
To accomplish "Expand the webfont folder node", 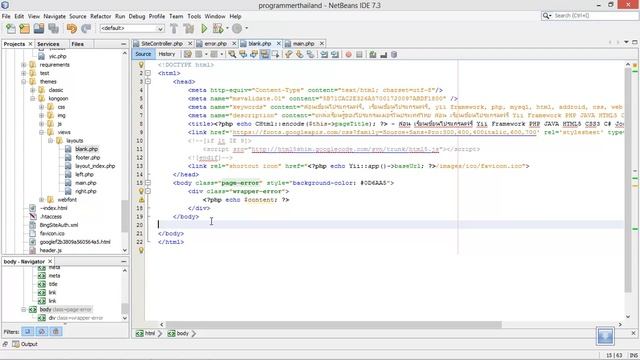I will [41, 200].
